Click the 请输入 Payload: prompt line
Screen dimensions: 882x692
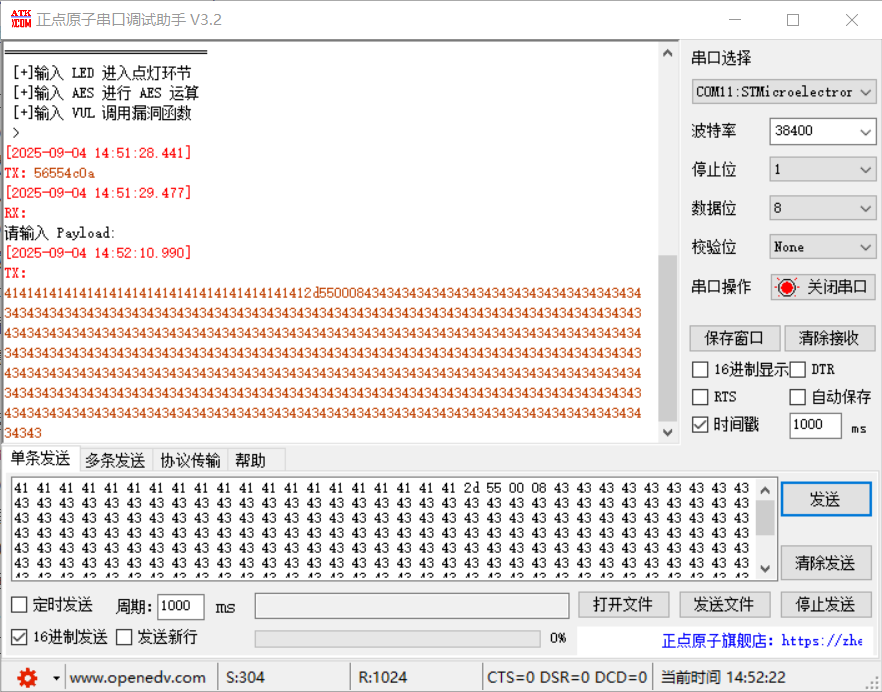click(60, 233)
